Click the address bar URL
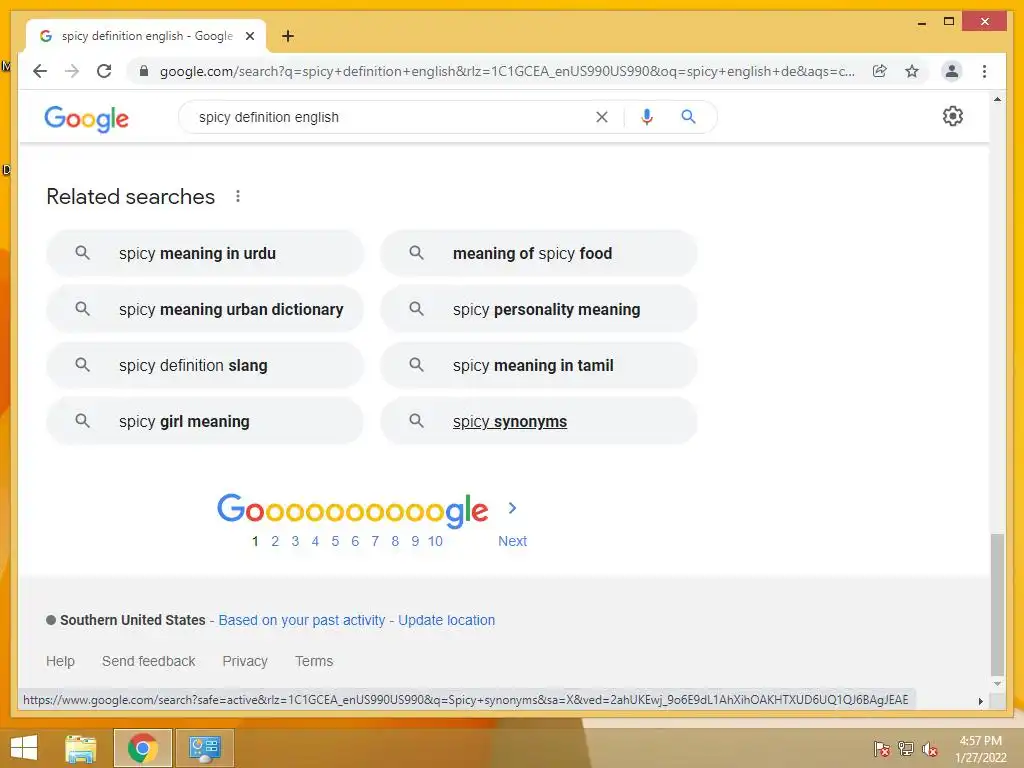 (507, 71)
